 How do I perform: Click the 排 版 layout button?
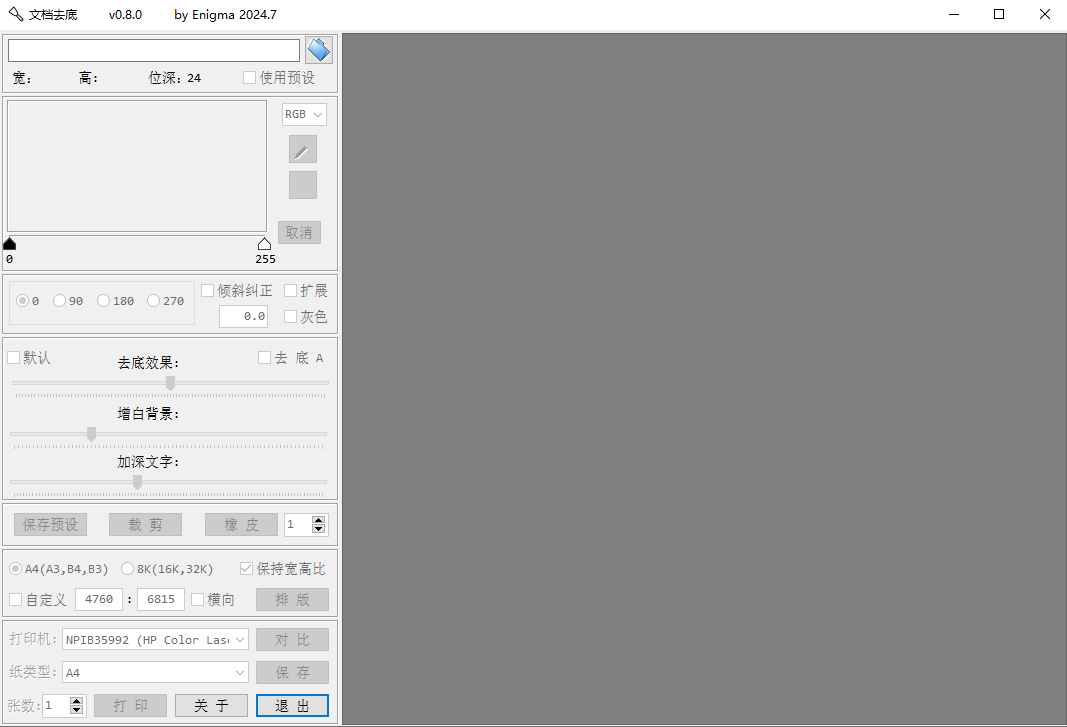293,600
